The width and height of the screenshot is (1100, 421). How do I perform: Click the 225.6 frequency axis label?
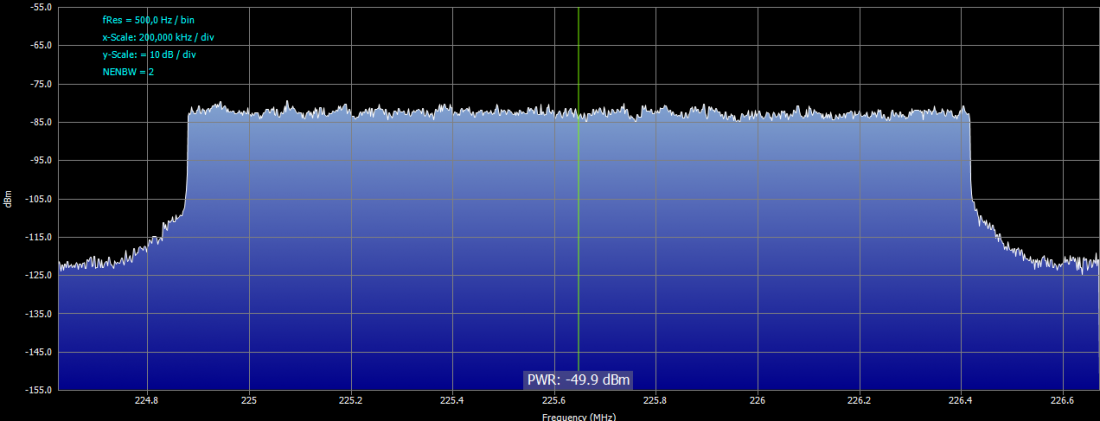click(554, 401)
